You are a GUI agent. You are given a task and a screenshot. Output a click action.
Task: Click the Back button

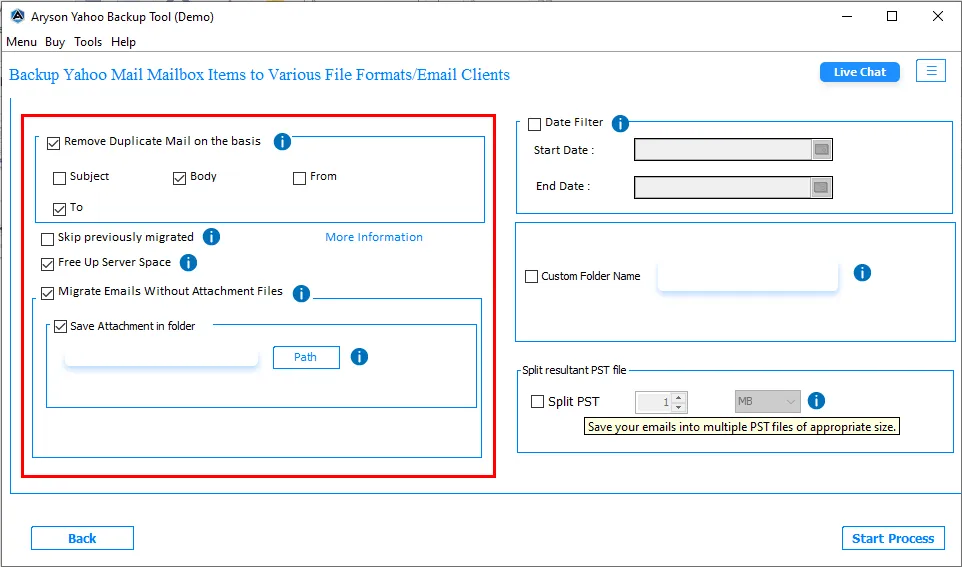82,538
